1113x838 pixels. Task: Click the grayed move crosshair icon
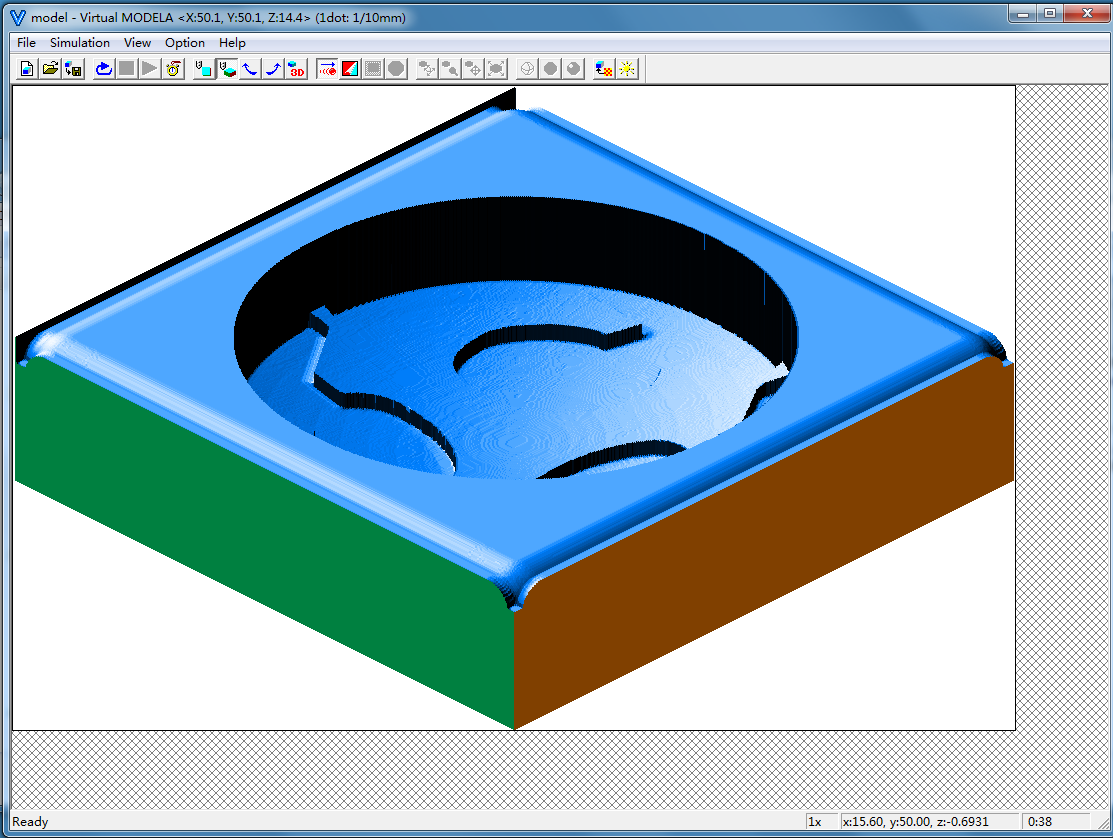coord(473,69)
